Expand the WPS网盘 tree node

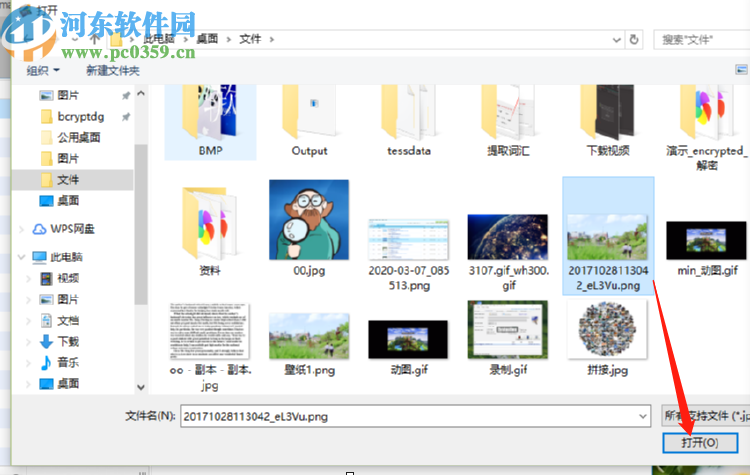(22, 230)
